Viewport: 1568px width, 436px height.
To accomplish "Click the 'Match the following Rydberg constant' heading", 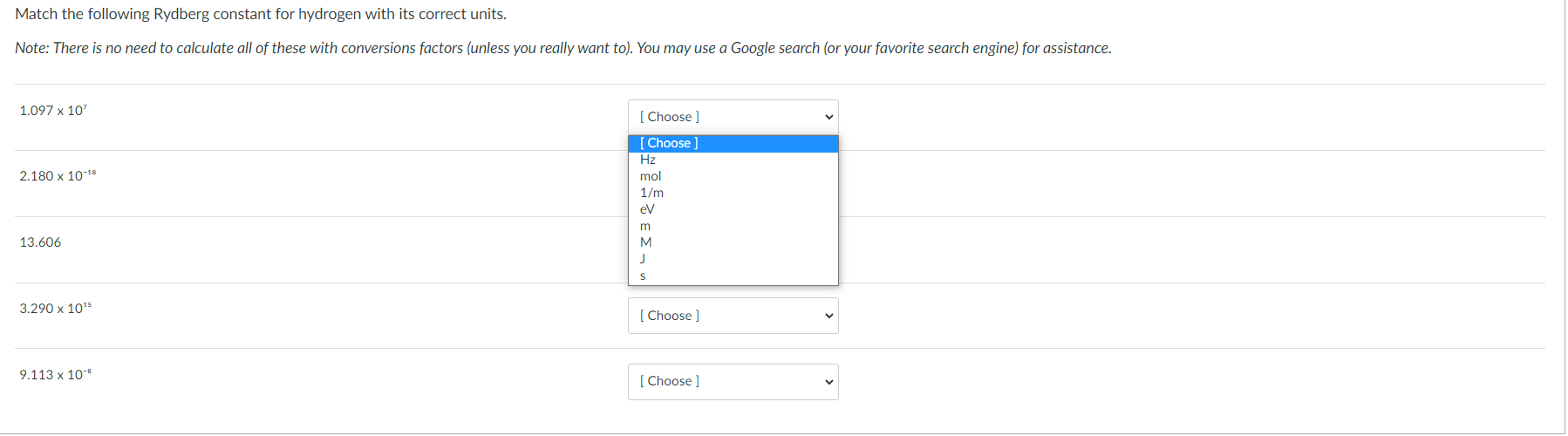I will click(x=260, y=14).
